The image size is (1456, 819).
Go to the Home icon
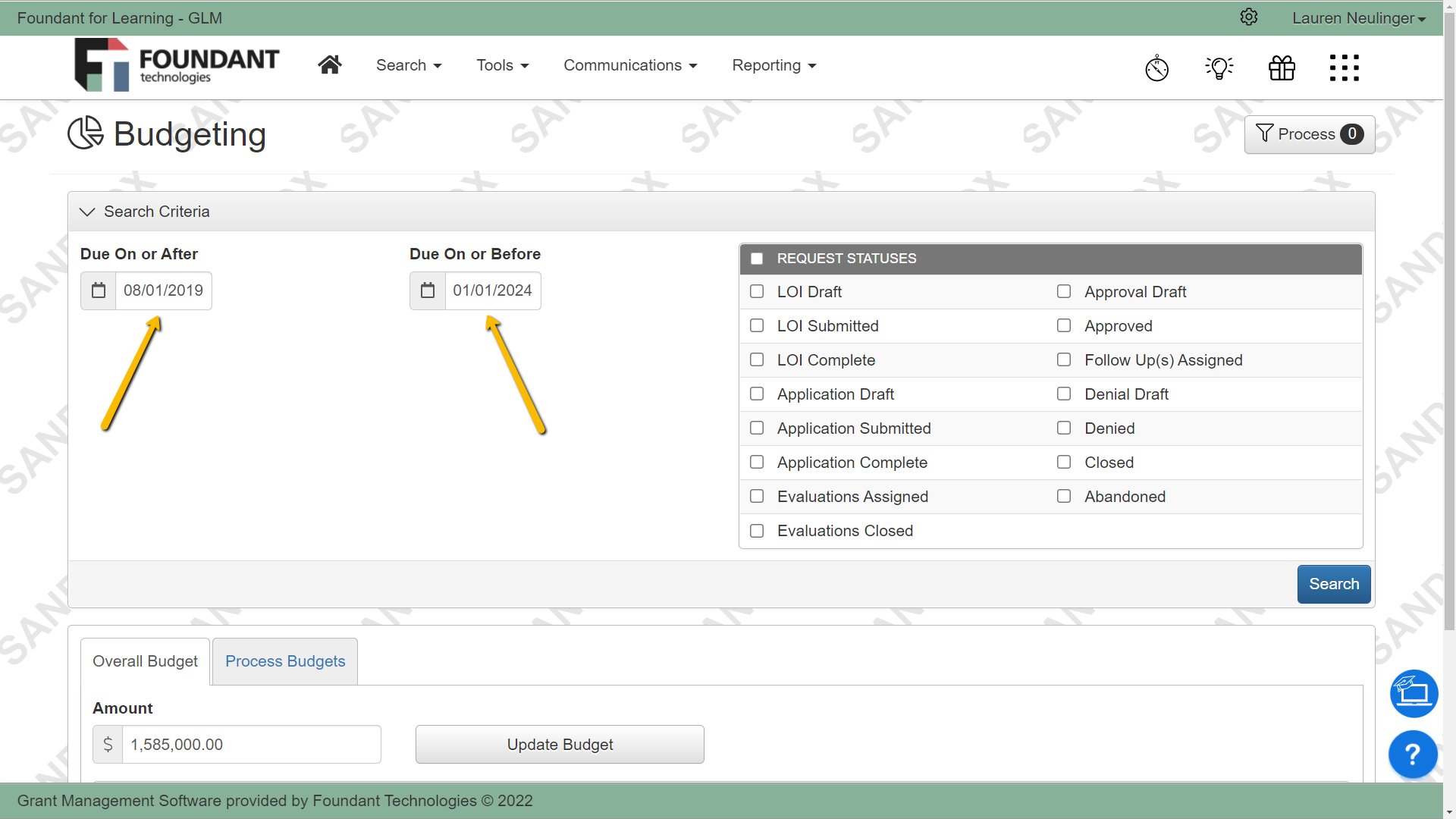329,65
